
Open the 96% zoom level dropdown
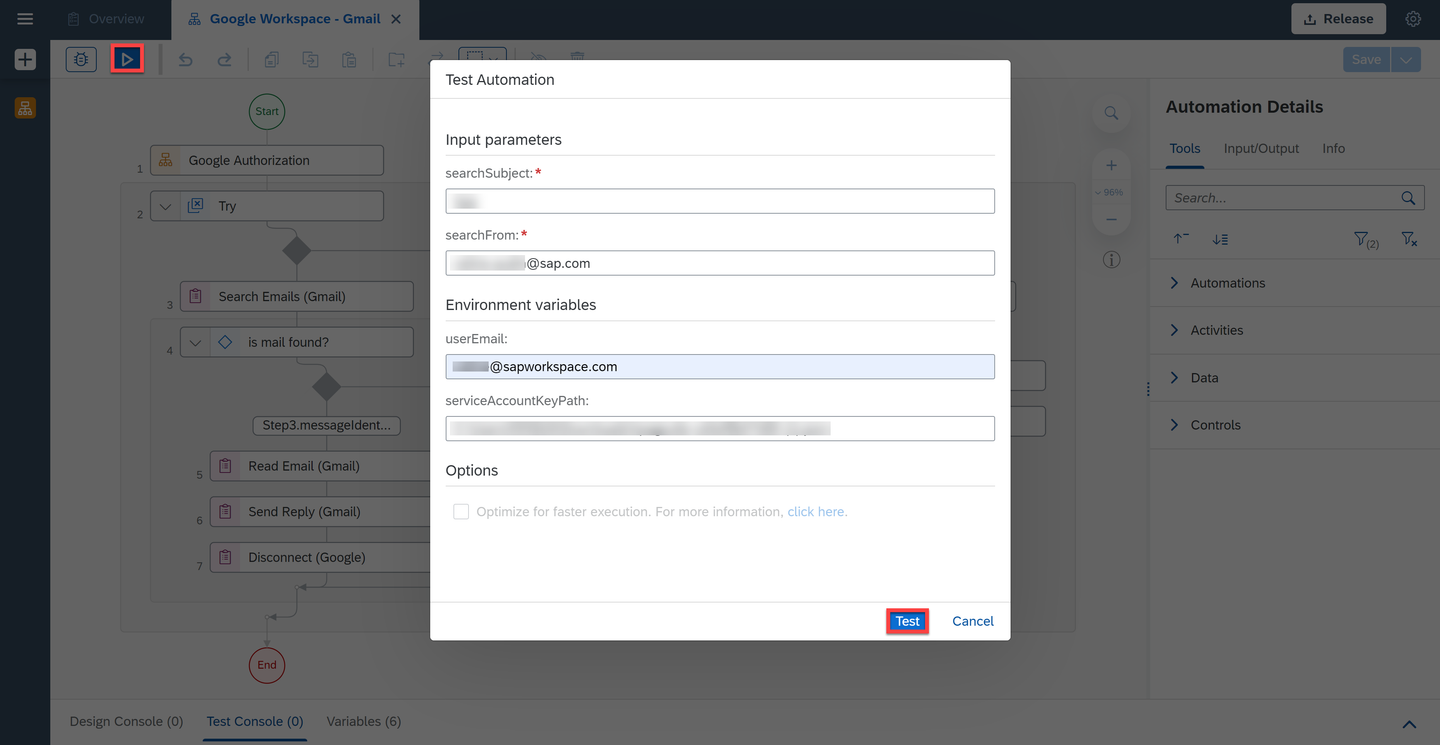click(x=1111, y=192)
